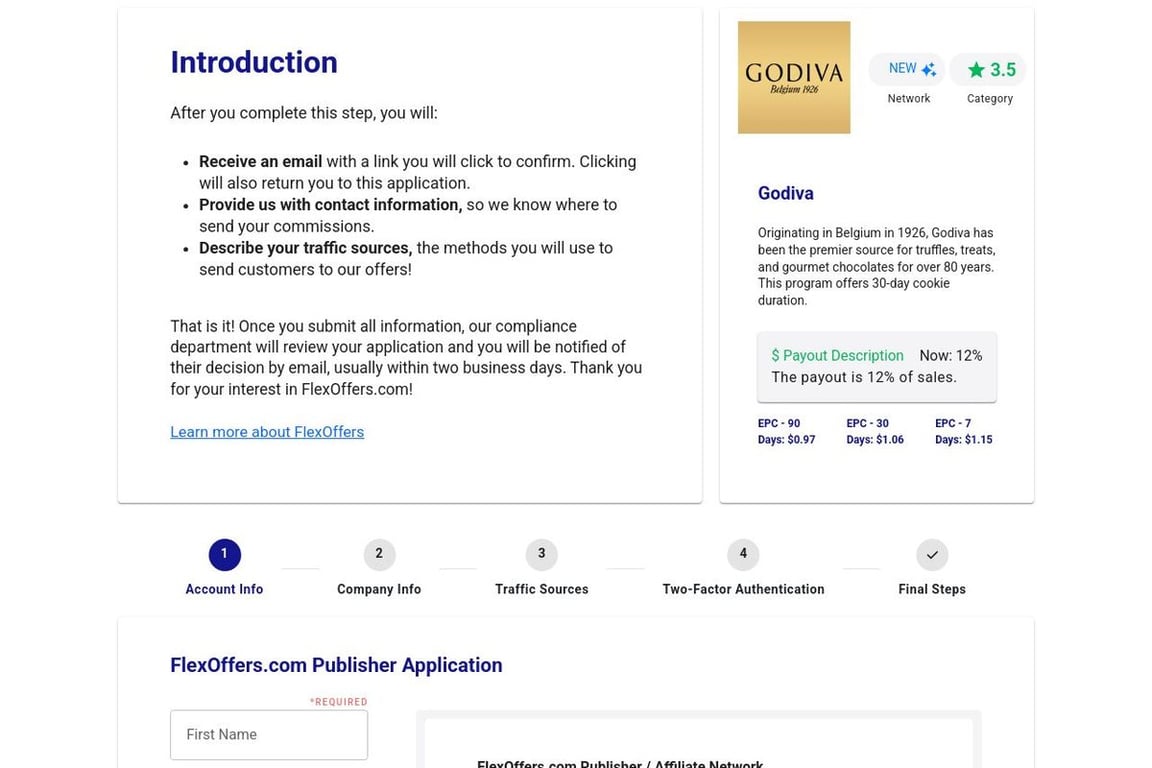Viewport: 1152px width, 768px height.
Task: Click the 'Now: 12%' payout value
Action: point(951,355)
